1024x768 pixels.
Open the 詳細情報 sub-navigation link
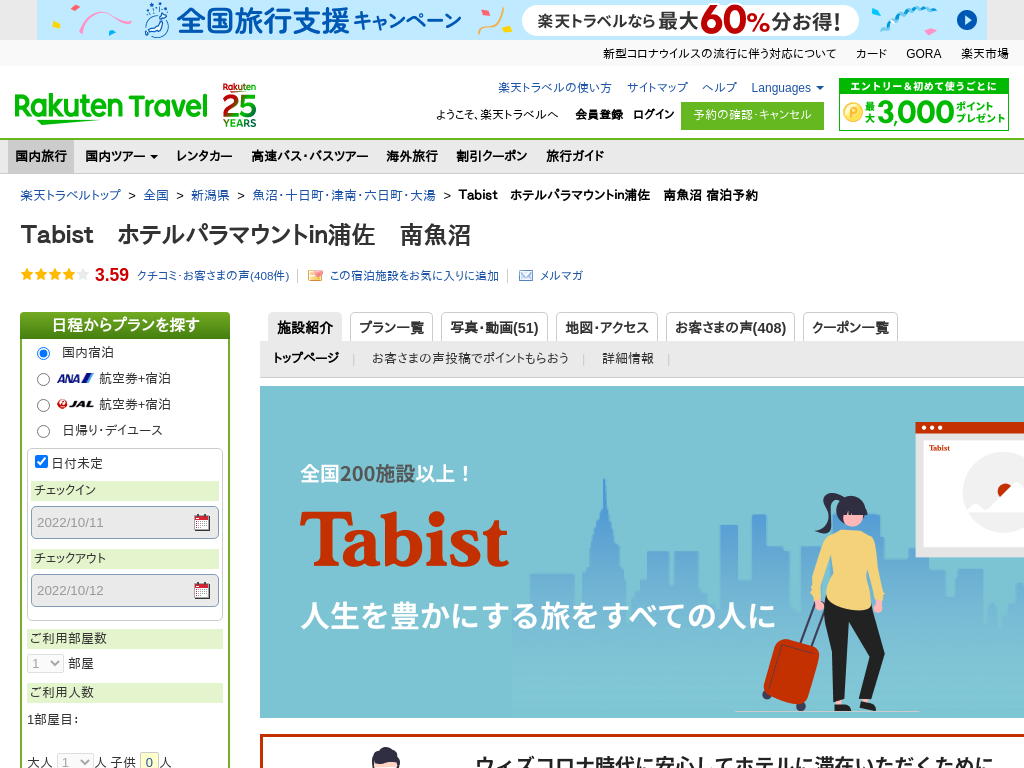(x=628, y=358)
